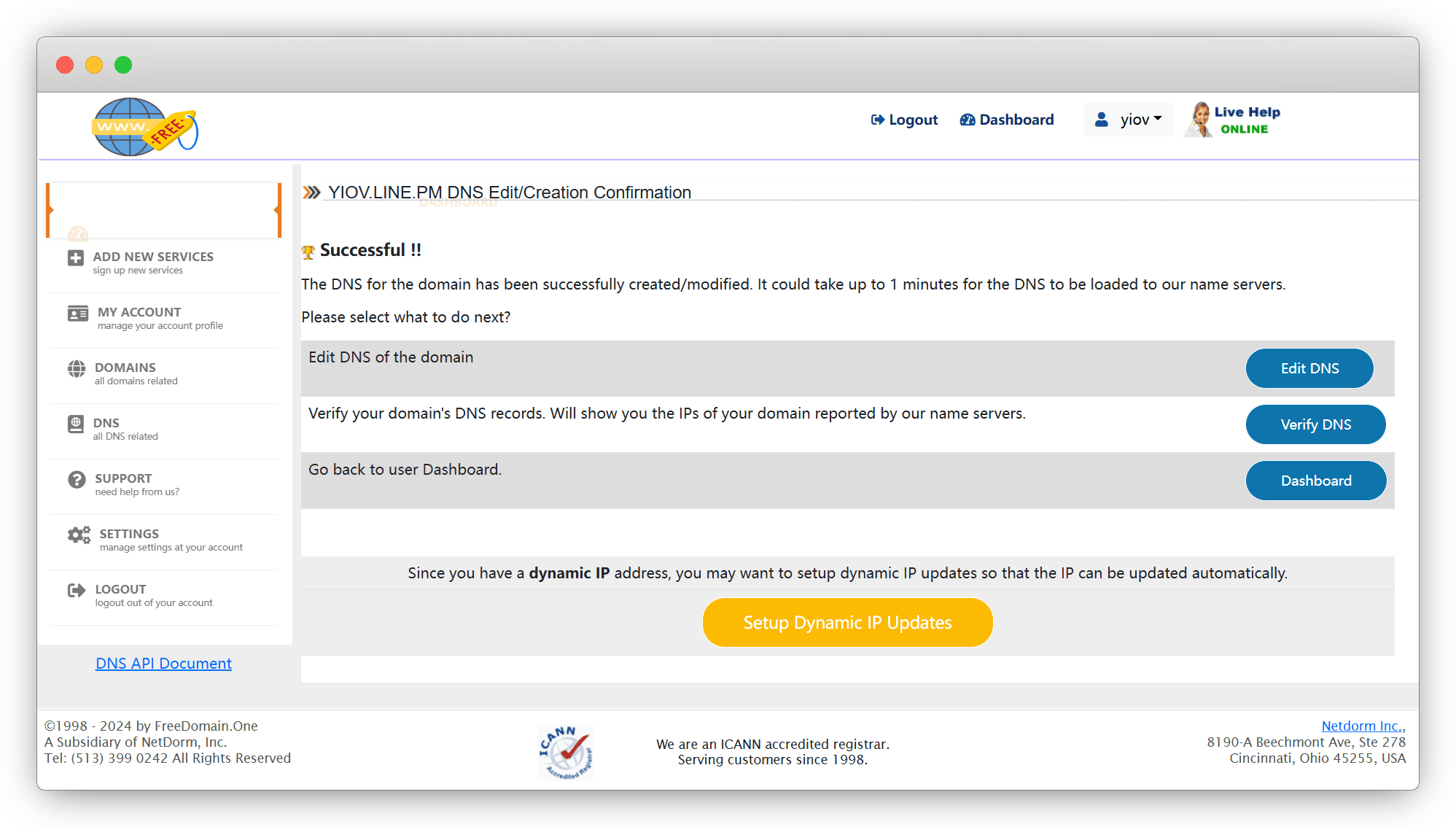The image size is (1456, 827).
Task: Click the DNS book icon in sidebar
Action: 76,424
